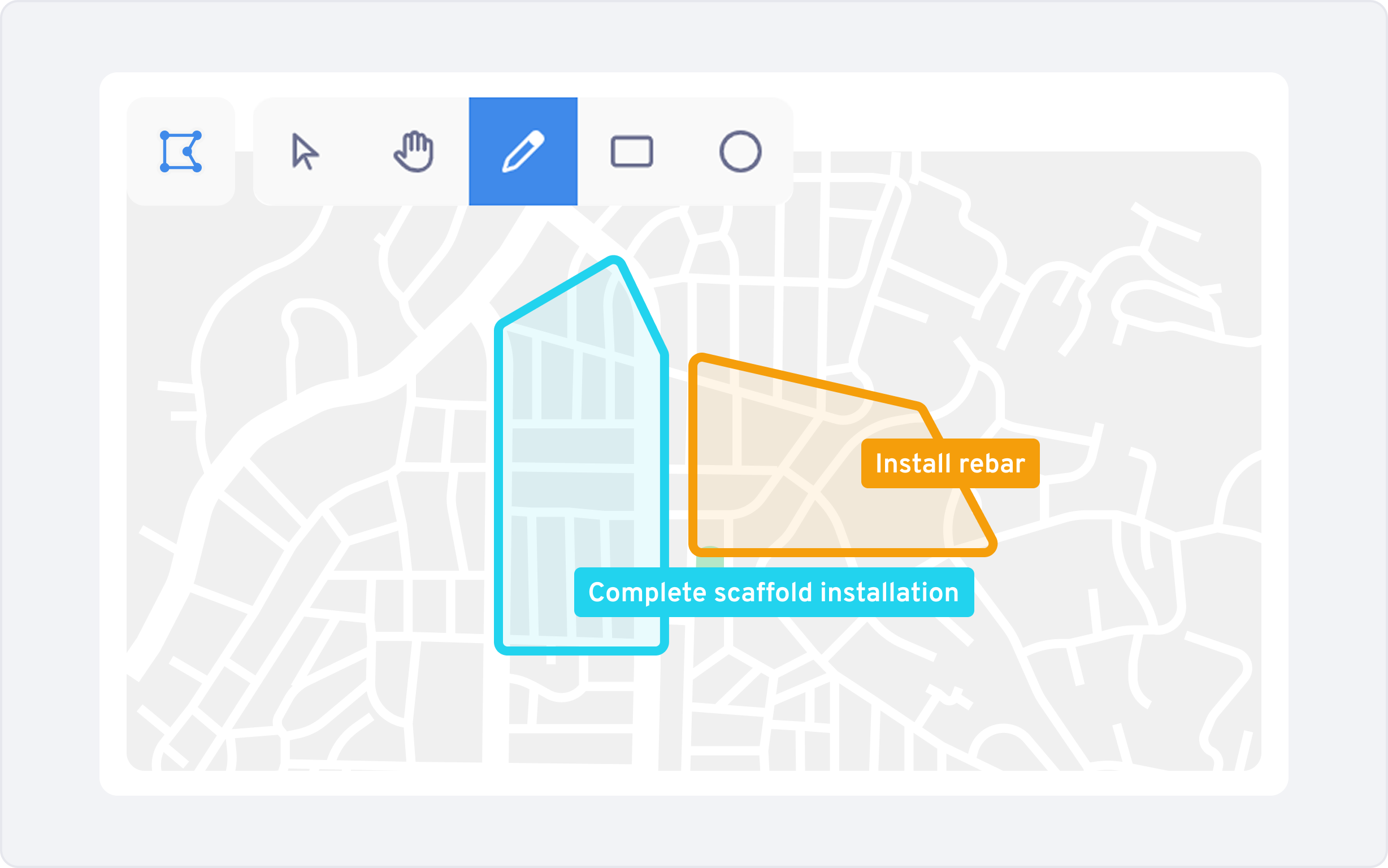Select the polygon vertex editing tool
This screenshot has height=868, width=1388.
point(180,151)
